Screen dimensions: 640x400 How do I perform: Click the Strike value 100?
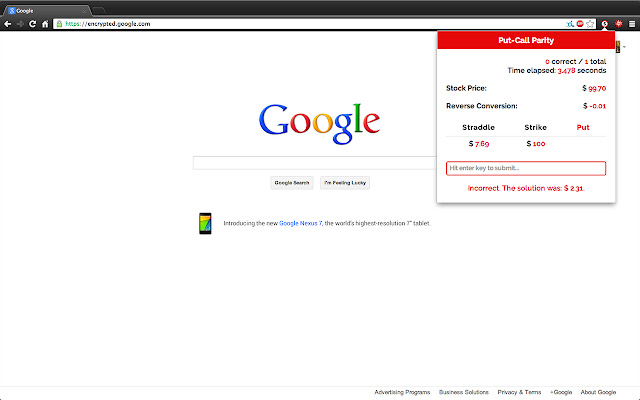(536, 144)
